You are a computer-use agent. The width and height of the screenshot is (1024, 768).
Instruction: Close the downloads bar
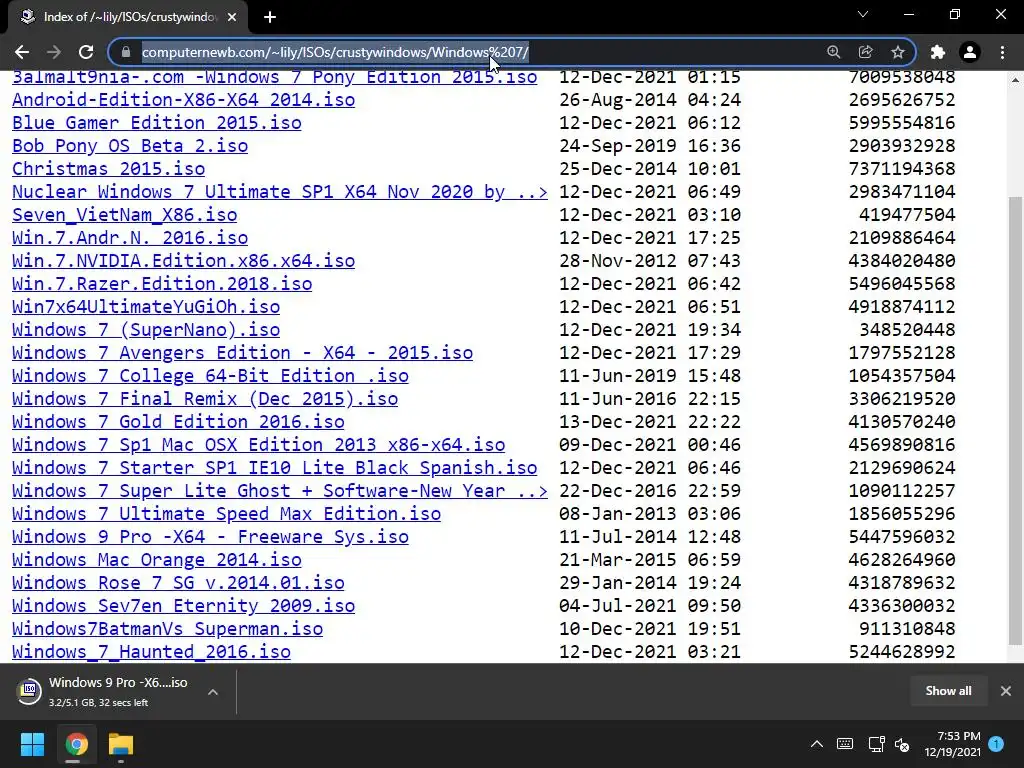(1006, 691)
